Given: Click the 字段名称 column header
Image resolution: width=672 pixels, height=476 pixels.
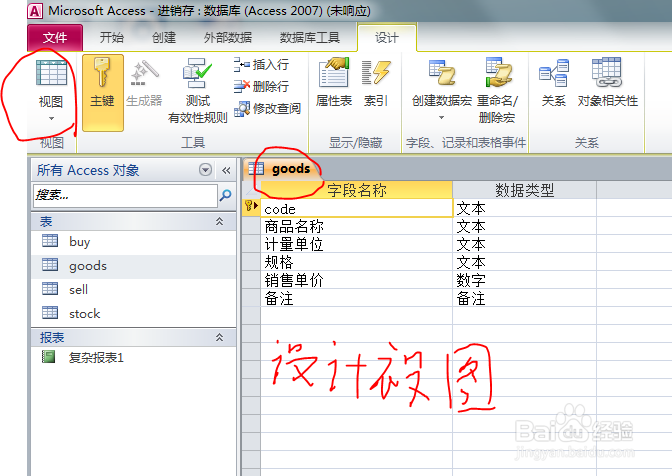Looking at the screenshot, I should pos(356,190).
